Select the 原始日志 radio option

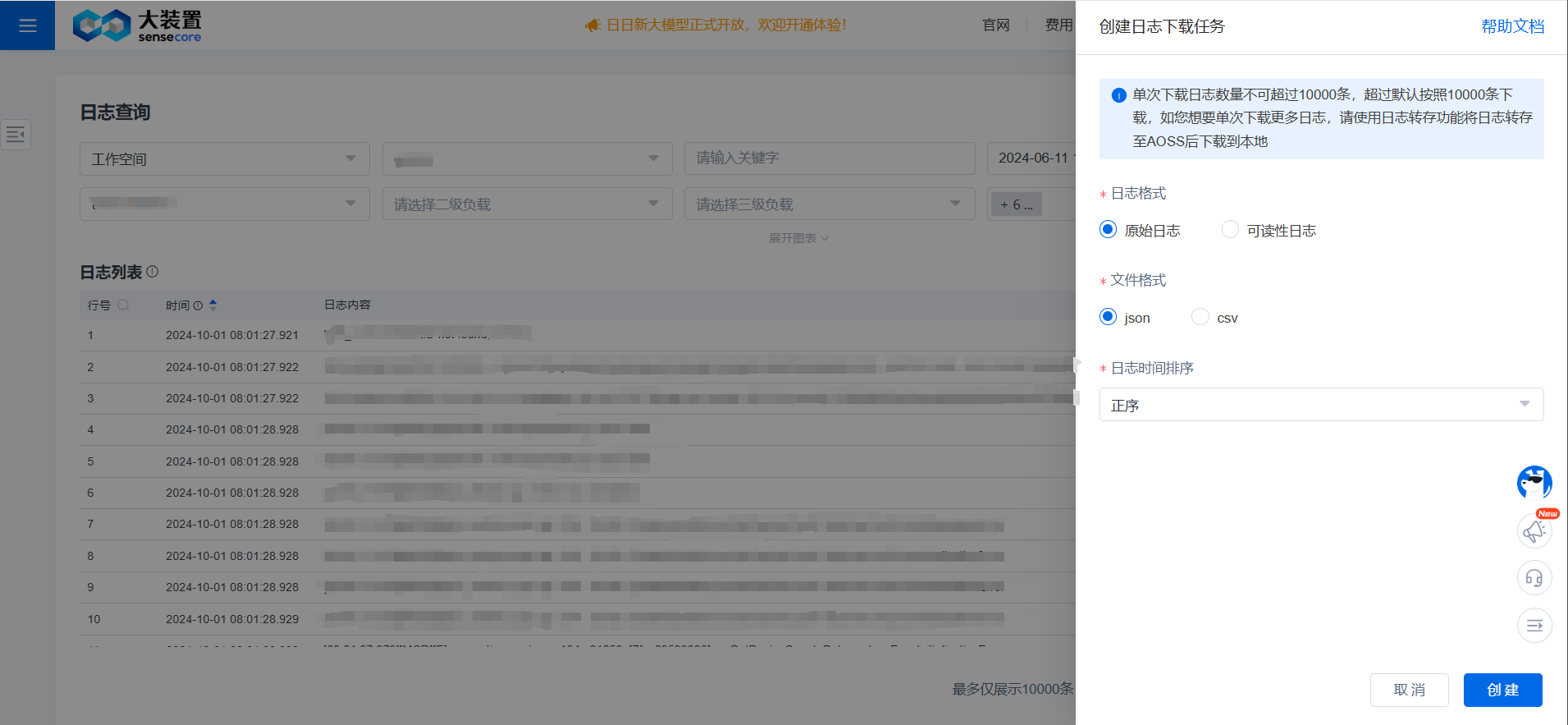tap(1108, 230)
